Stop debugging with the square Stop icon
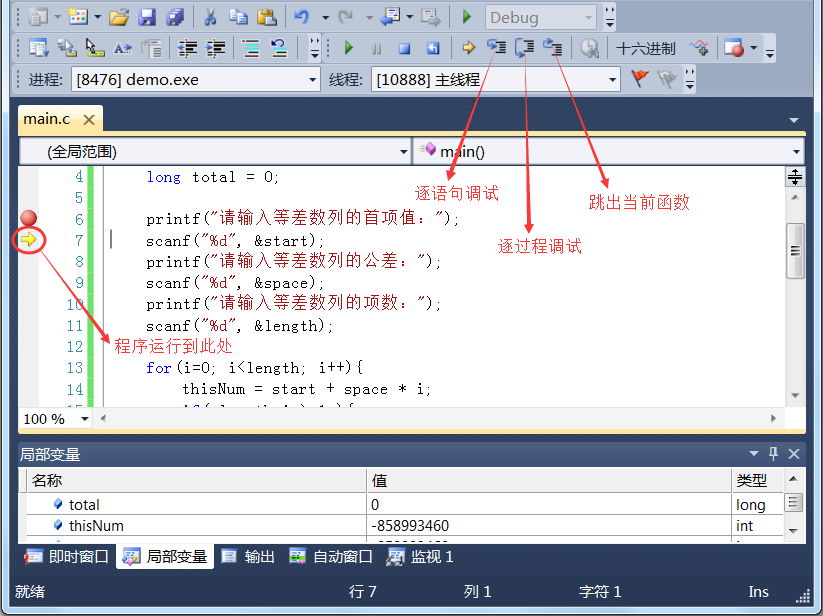823x616 pixels. 404,48
